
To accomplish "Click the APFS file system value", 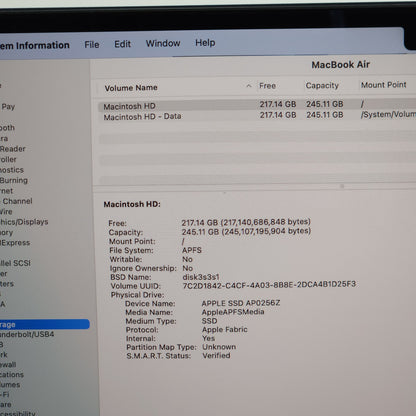I will (192, 250).
